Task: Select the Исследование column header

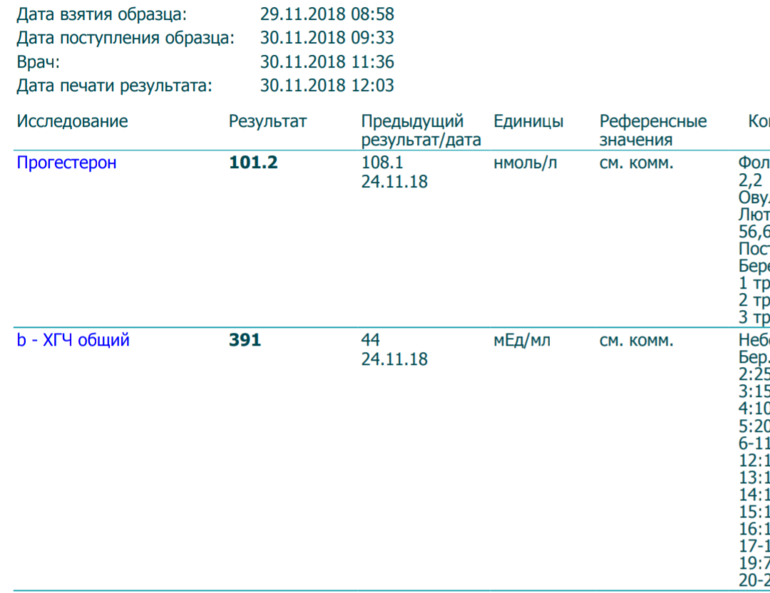Action: pos(72,121)
